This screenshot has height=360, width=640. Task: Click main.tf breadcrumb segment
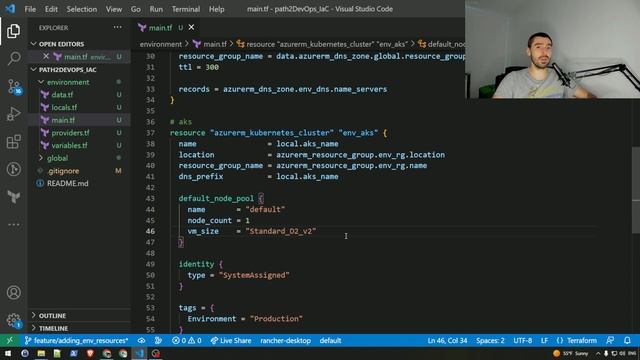[x=210, y=44]
